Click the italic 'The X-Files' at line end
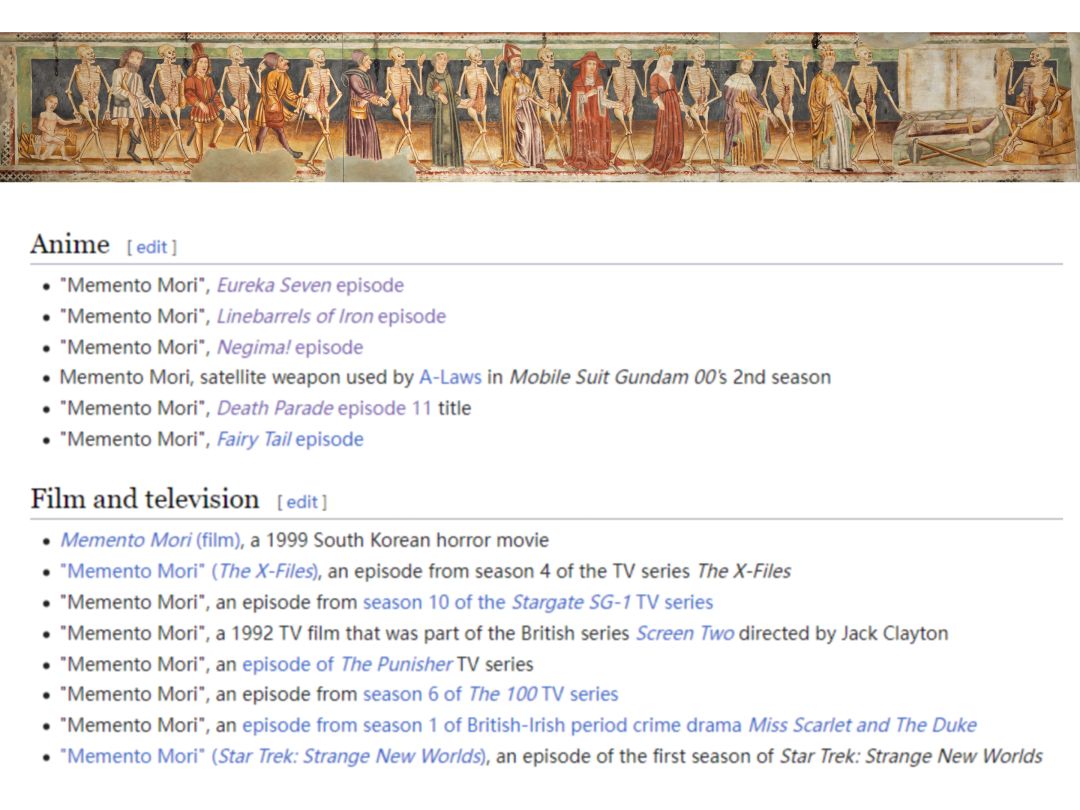This screenshot has height=810, width=1080. pos(744,571)
